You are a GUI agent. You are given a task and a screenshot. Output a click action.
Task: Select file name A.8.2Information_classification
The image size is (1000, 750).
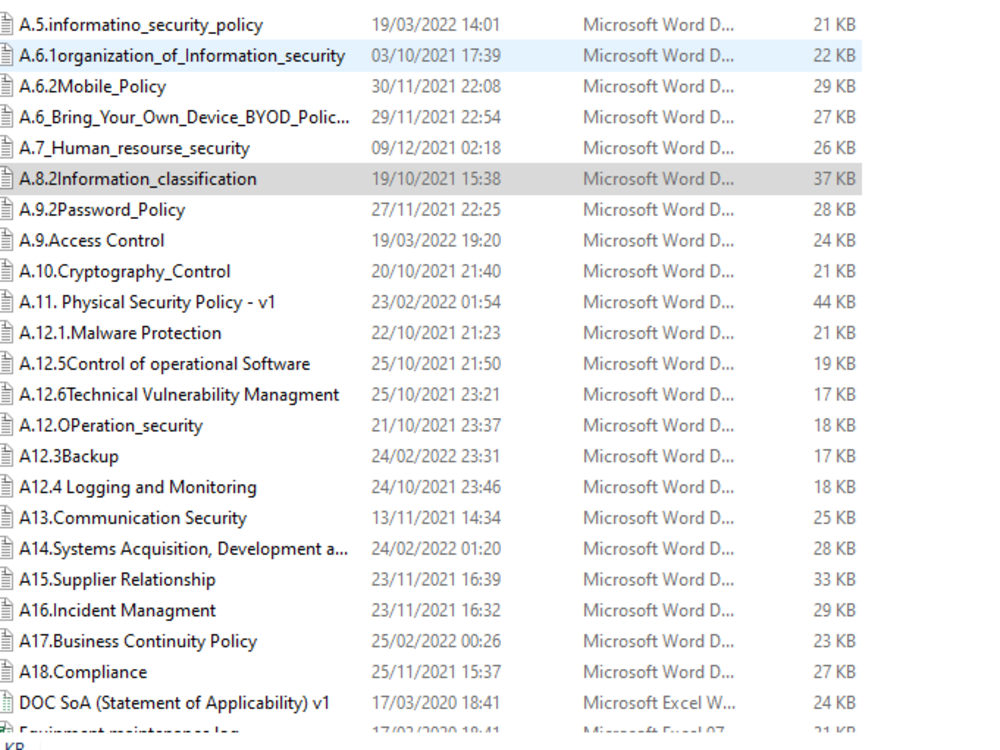pyautogui.click(x=138, y=179)
